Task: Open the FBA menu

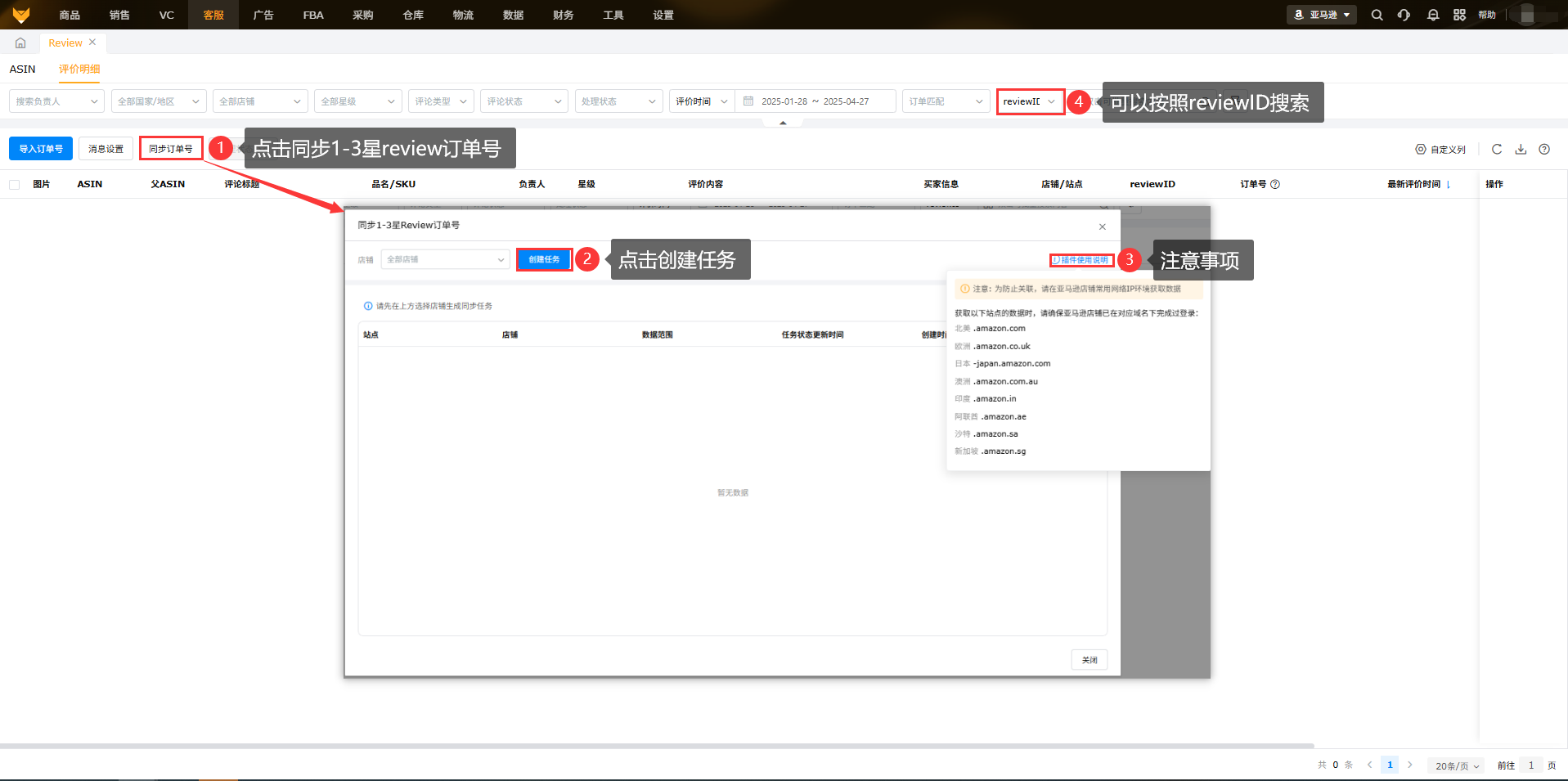Action: [313, 15]
